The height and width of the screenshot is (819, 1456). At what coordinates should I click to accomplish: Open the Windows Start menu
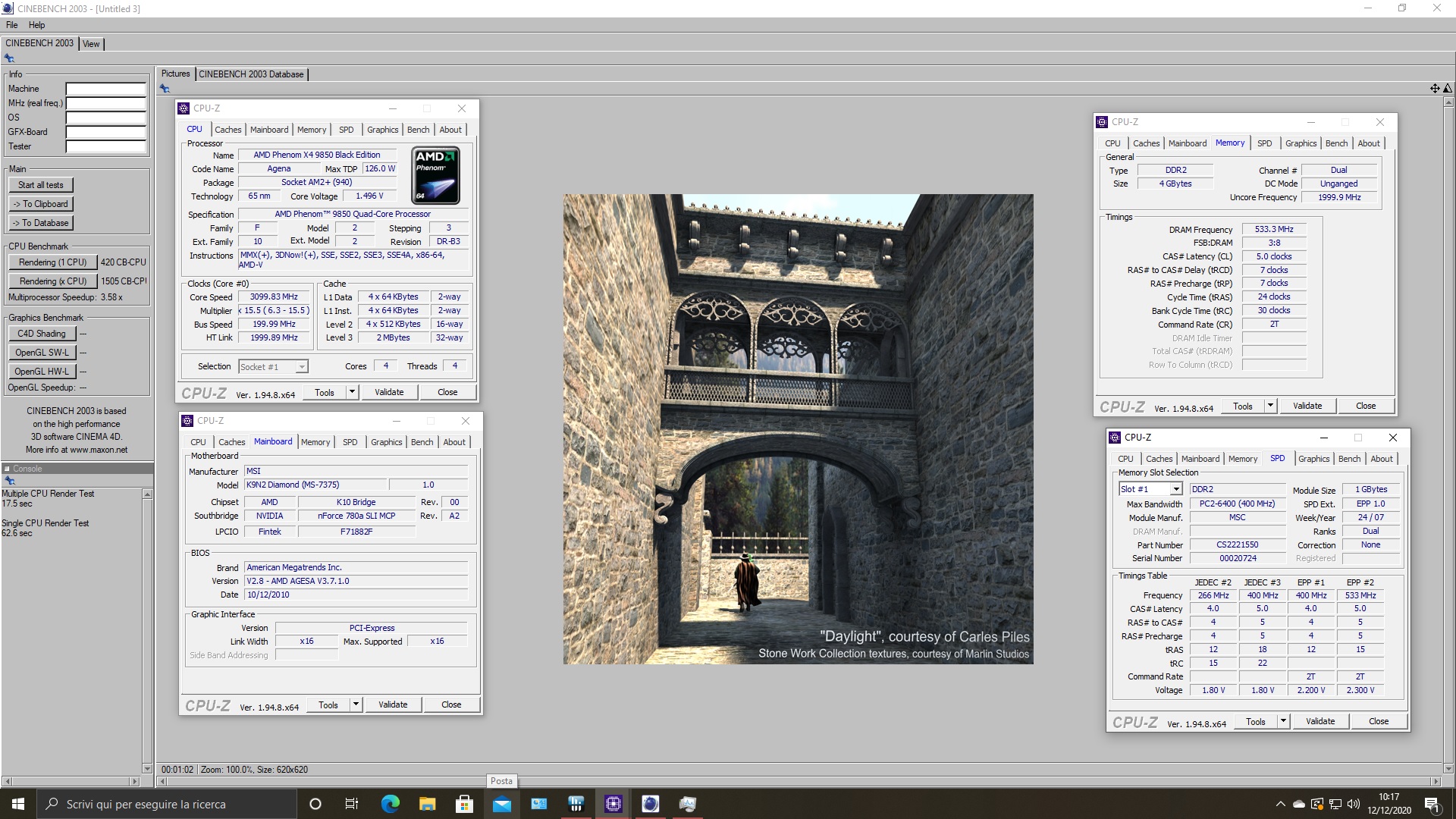click(18, 804)
